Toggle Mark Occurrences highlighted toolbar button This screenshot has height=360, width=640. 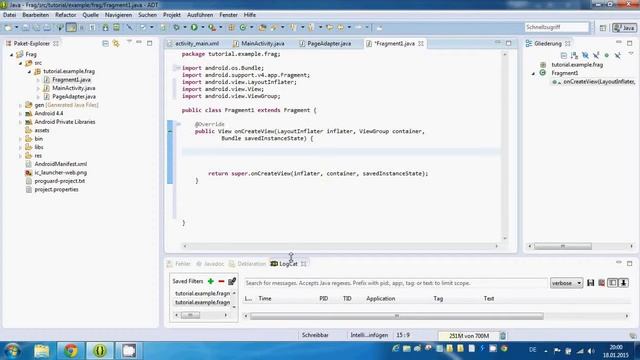71,27
